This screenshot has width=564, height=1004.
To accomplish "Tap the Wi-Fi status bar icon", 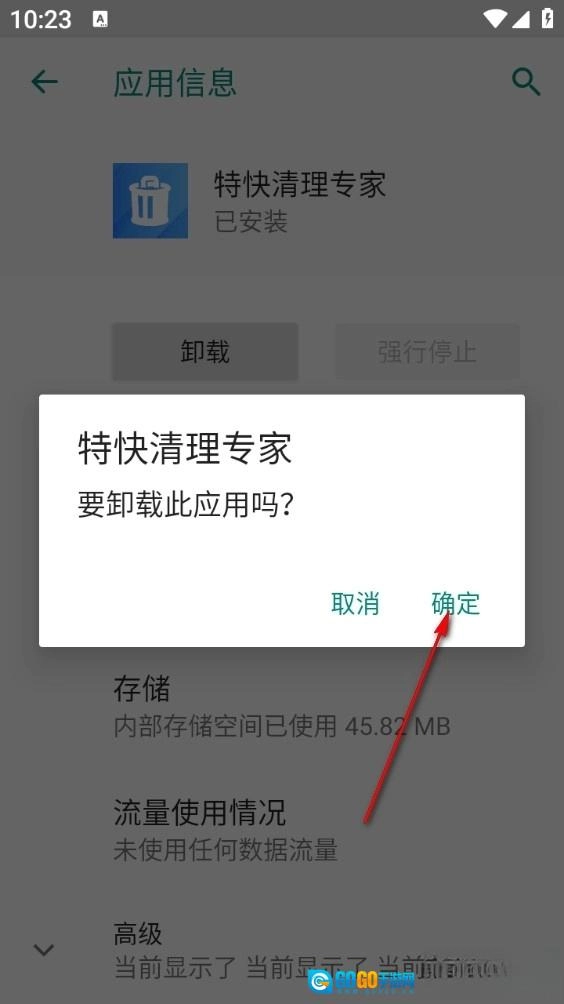I will click(x=496, y=19).
